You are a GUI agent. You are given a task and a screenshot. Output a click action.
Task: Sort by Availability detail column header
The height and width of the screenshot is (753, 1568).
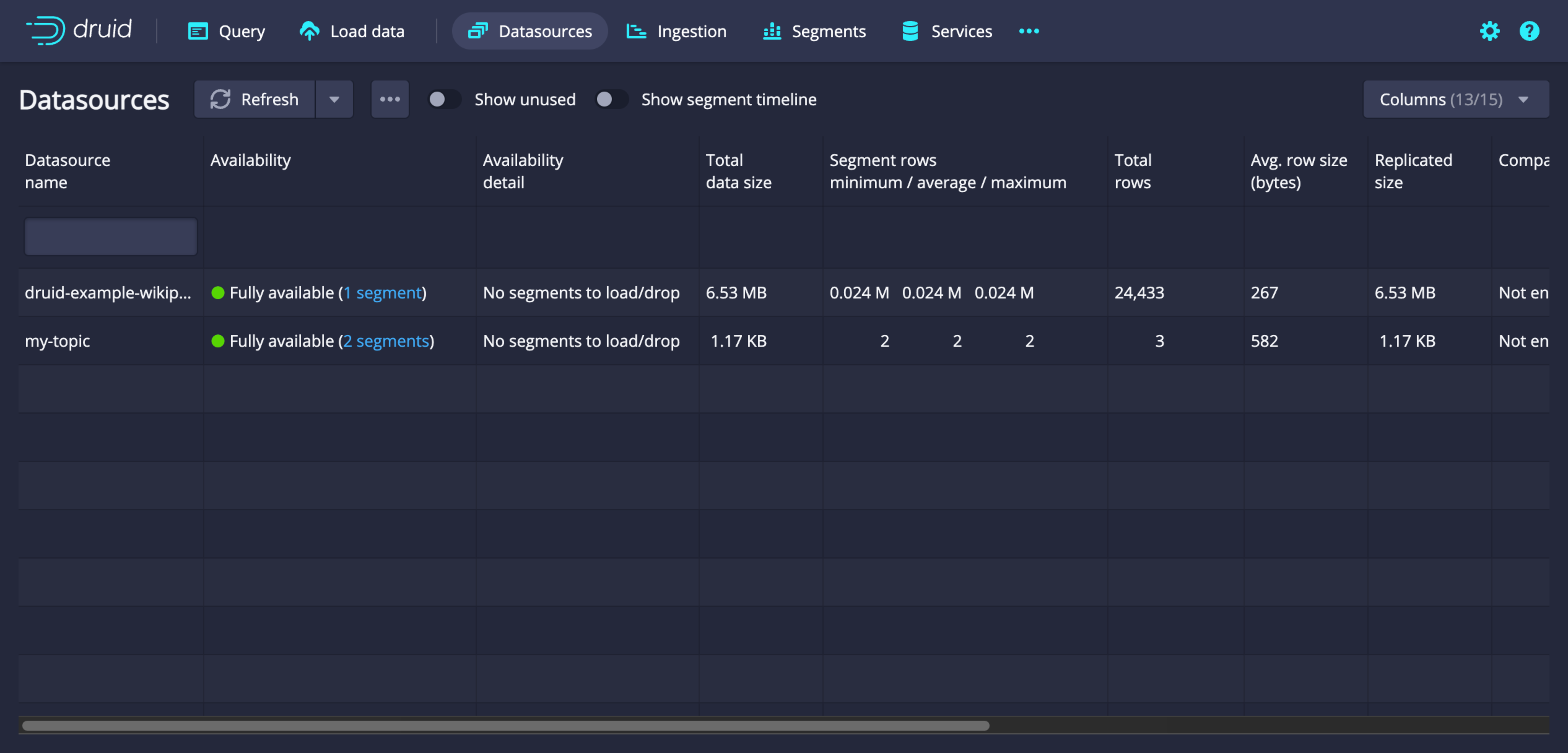coord(587,171)
